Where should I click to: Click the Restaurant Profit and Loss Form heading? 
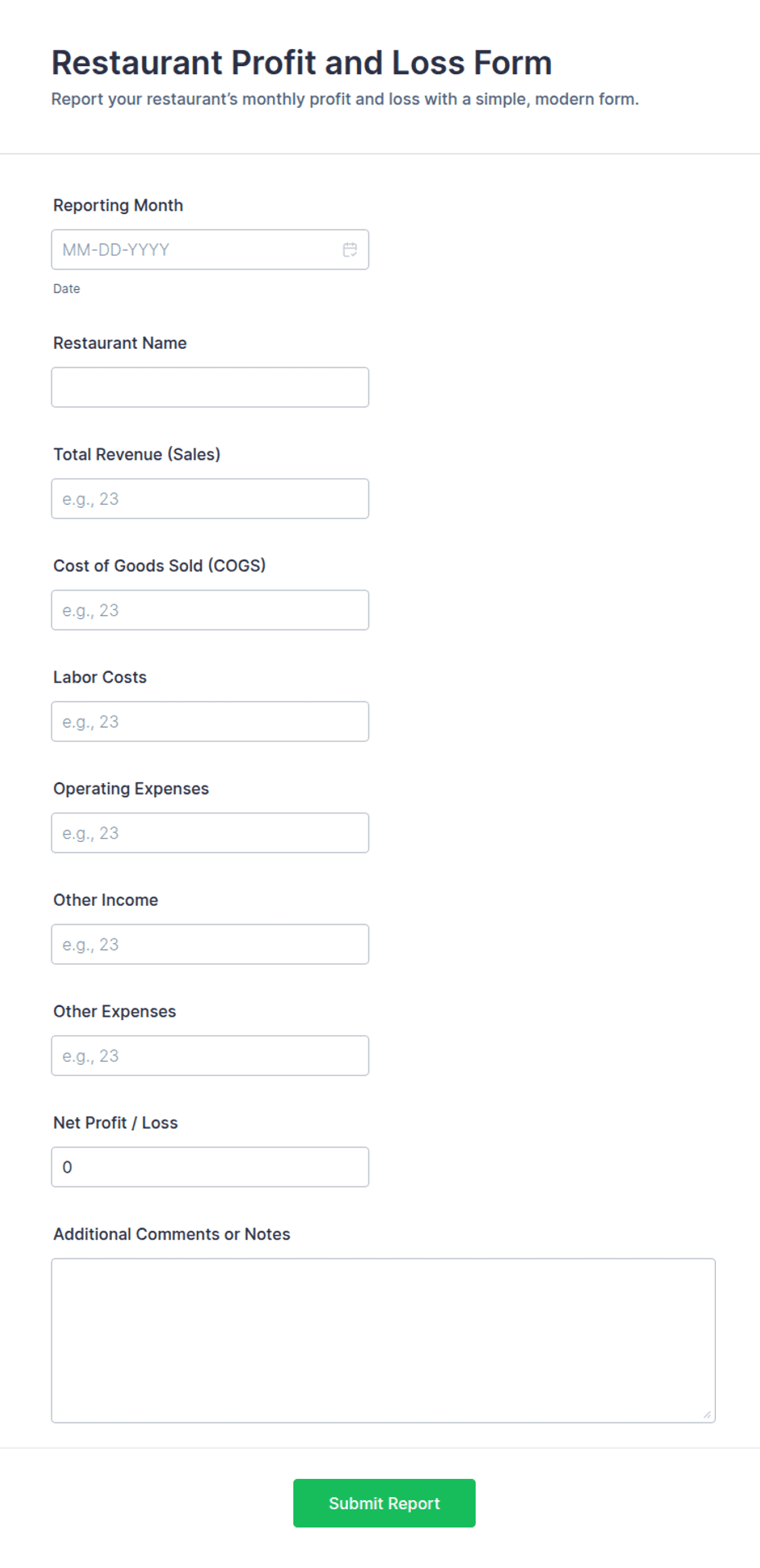(x=302, y=63)
